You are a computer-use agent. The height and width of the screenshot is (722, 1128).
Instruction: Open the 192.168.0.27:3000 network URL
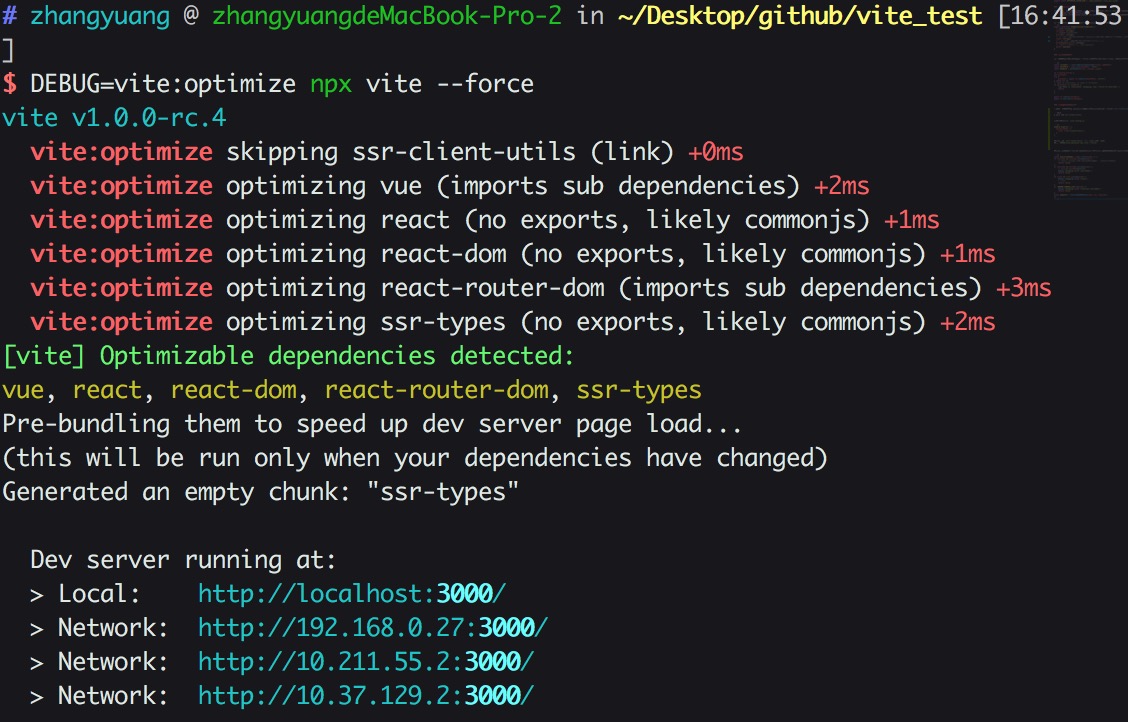click(x=373, y=628)
